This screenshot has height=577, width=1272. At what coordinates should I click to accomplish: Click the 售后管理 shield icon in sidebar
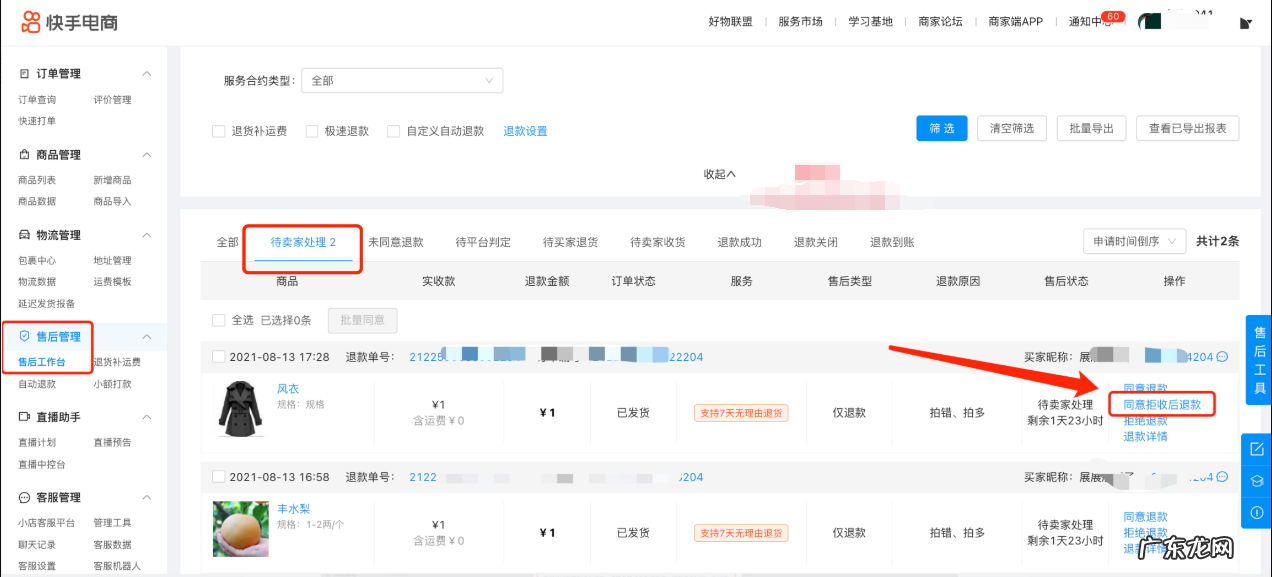pyautogui.click(x=25, y=335)
